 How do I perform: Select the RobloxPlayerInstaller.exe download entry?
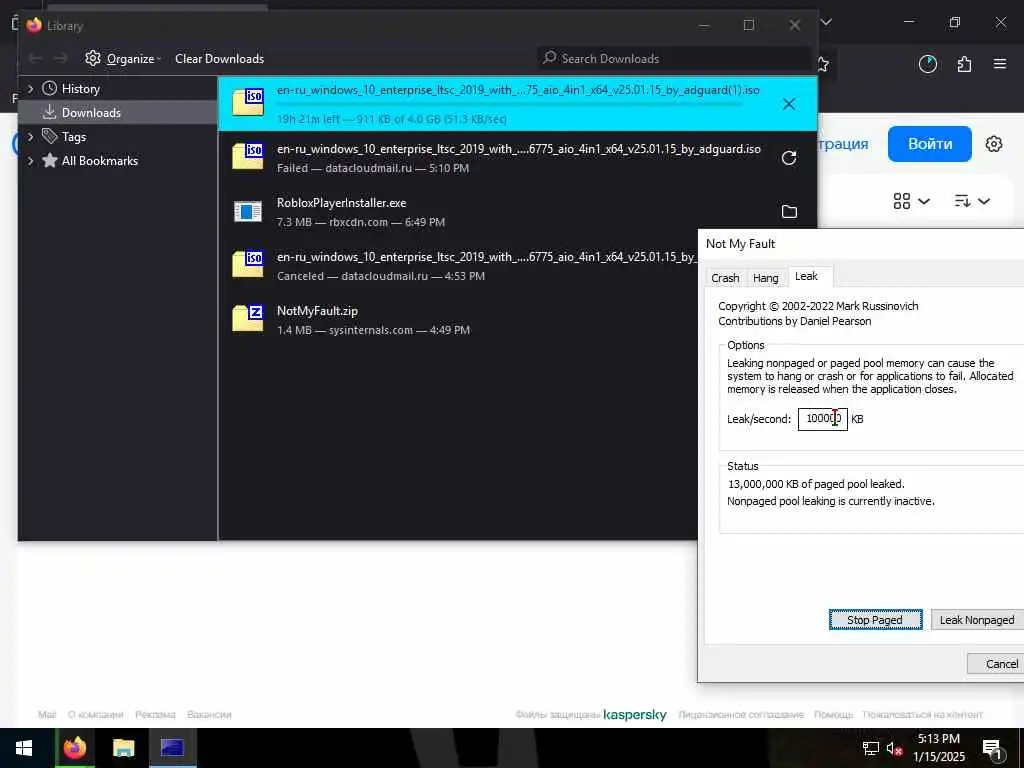coord(517,212)
